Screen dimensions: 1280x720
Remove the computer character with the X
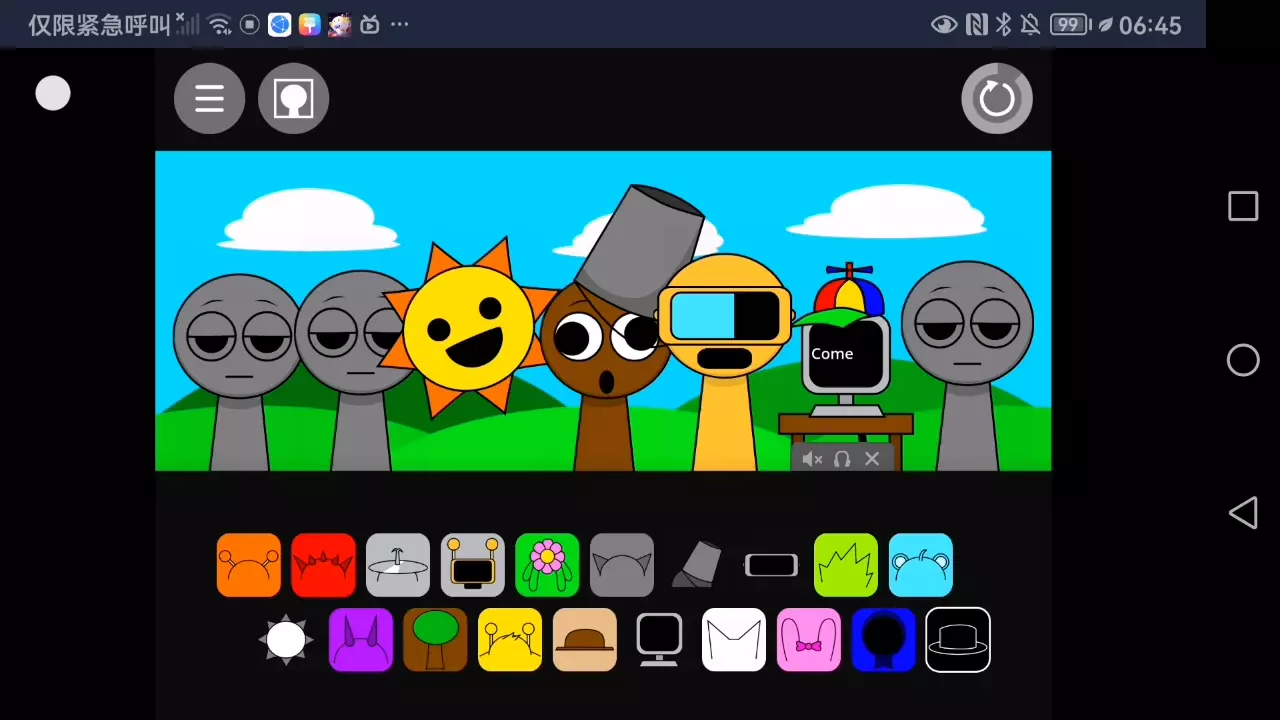tap(872, 459)
